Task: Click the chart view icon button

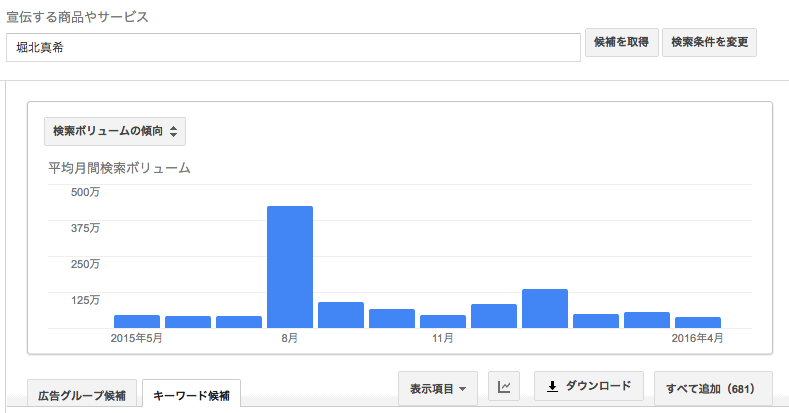Action: tap(504, 387)
